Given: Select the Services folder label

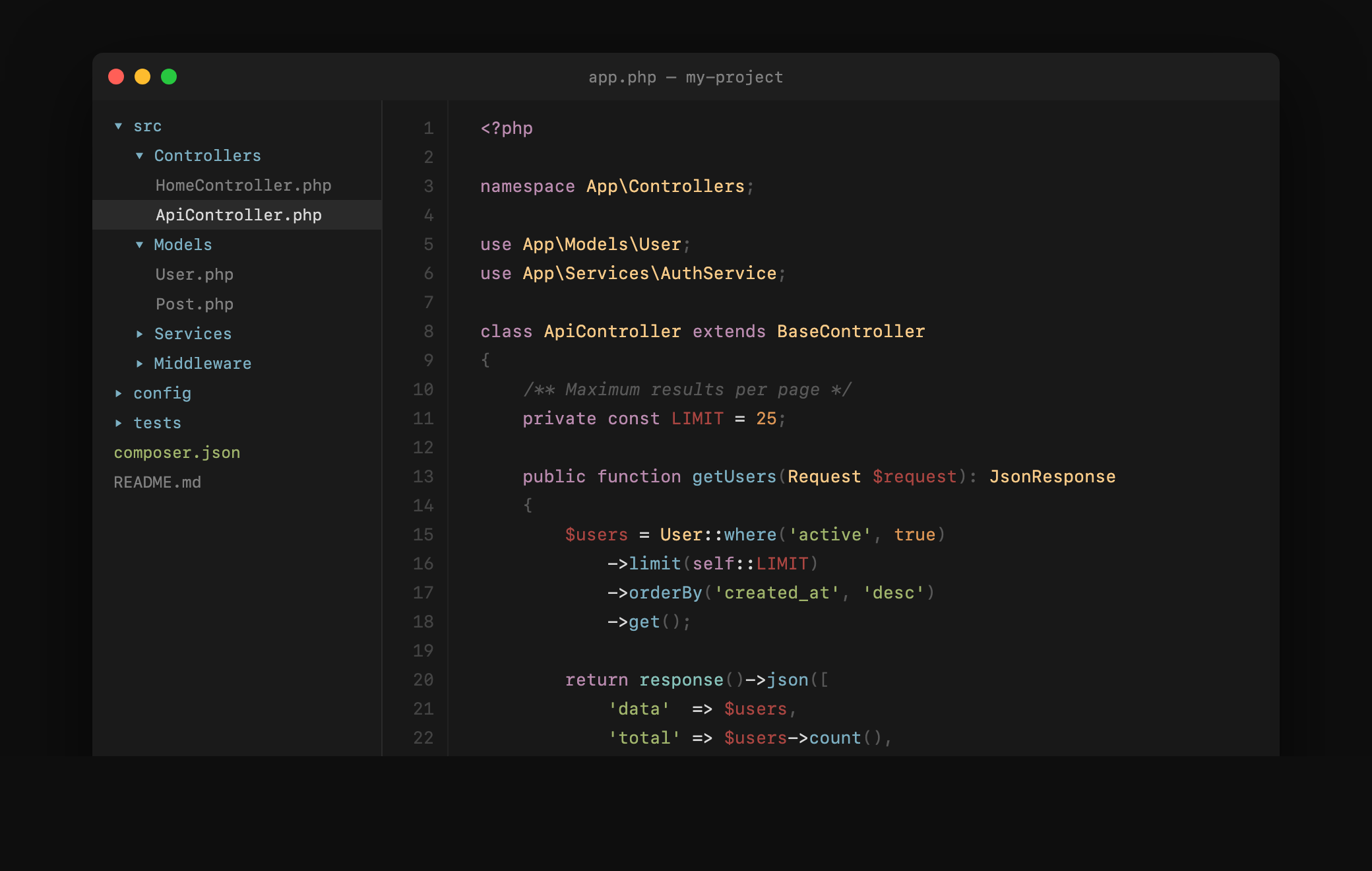Looking at the screenshot, I should pos(193,334).
